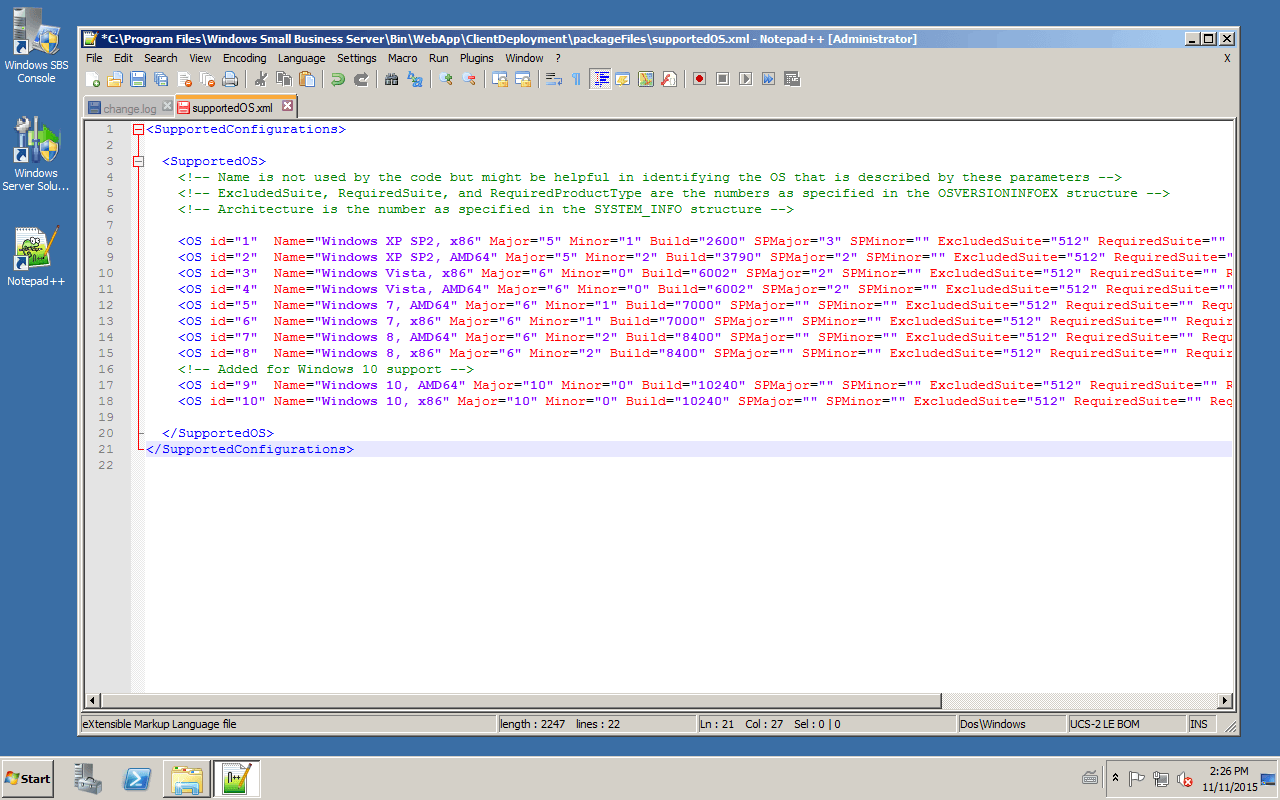Open the File menu

click(94, 58)
